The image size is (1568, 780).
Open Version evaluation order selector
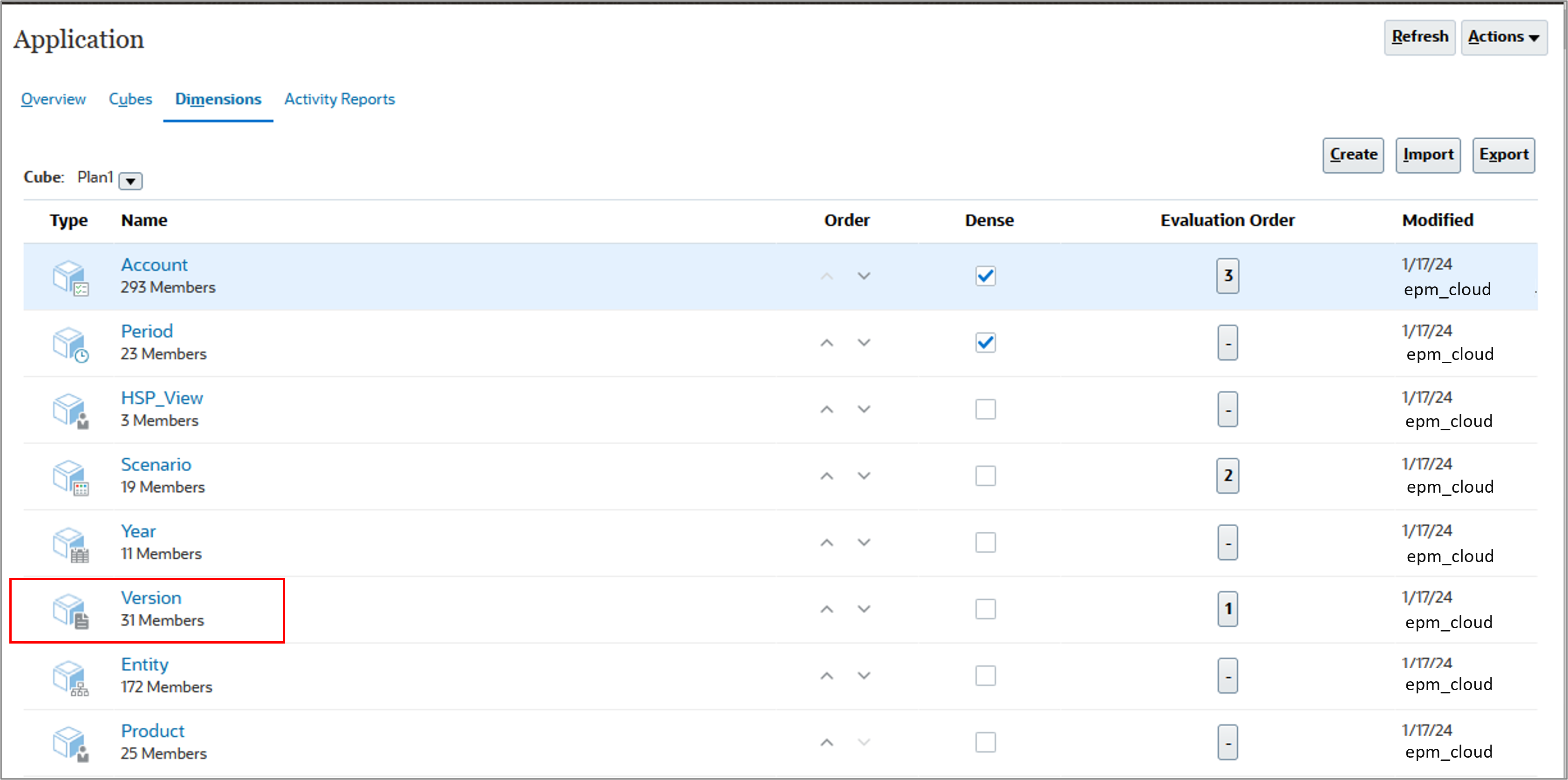pyautogui.click(x=1227, y=609)
